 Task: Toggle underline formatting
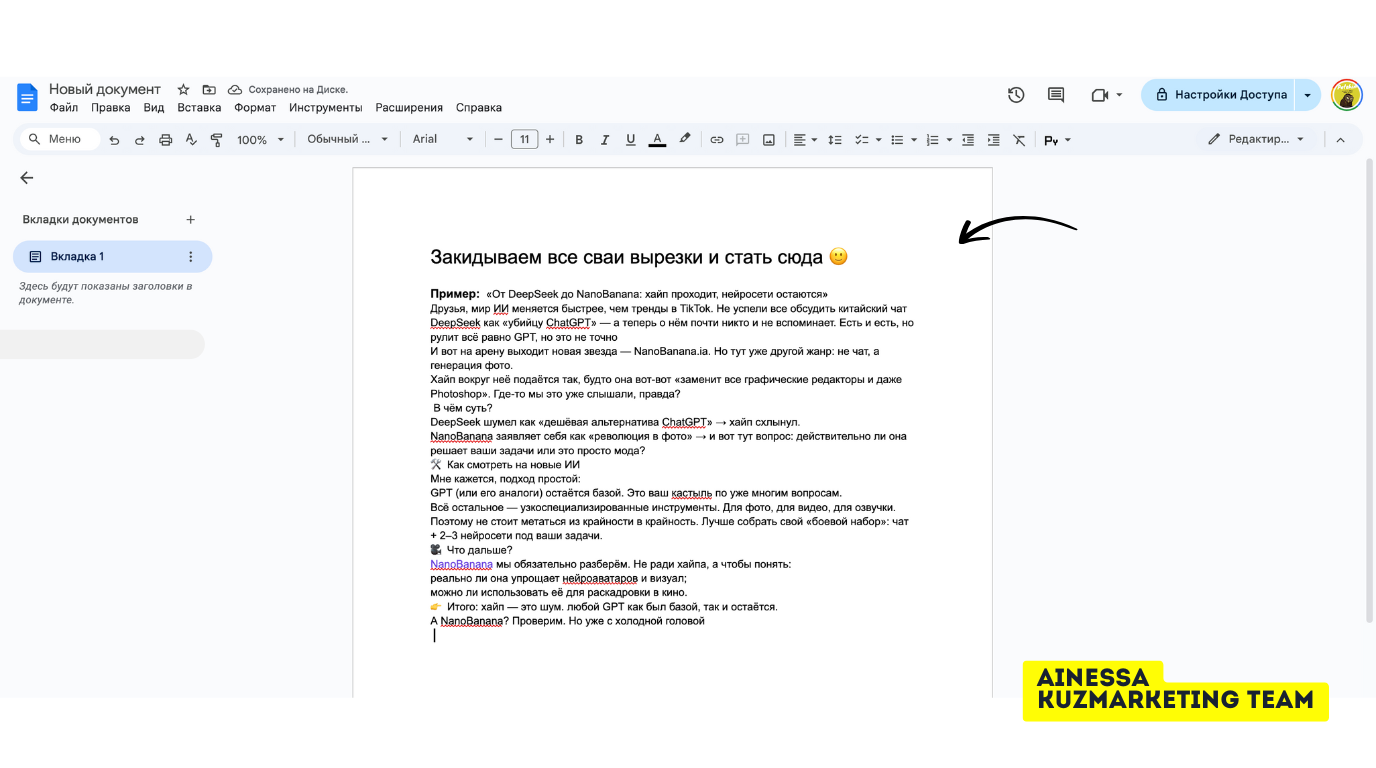[x=631, y=140]
